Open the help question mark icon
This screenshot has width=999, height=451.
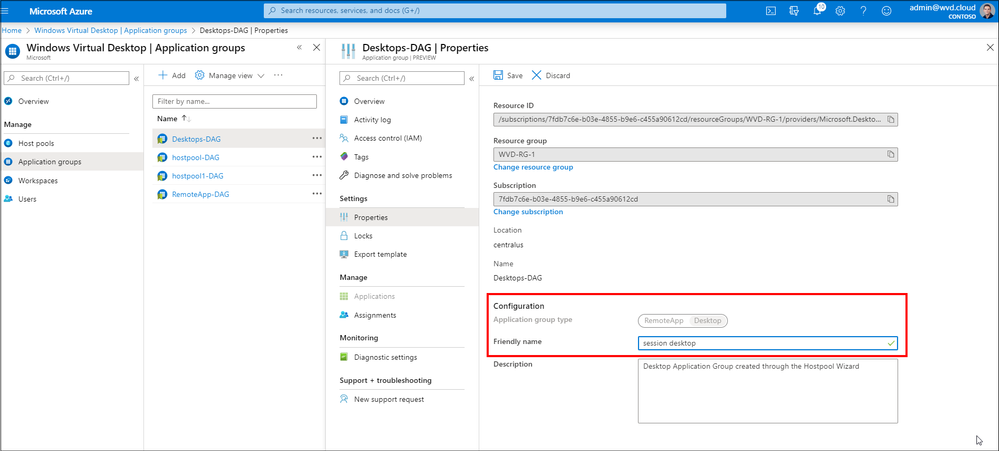[x=863, y=11]
